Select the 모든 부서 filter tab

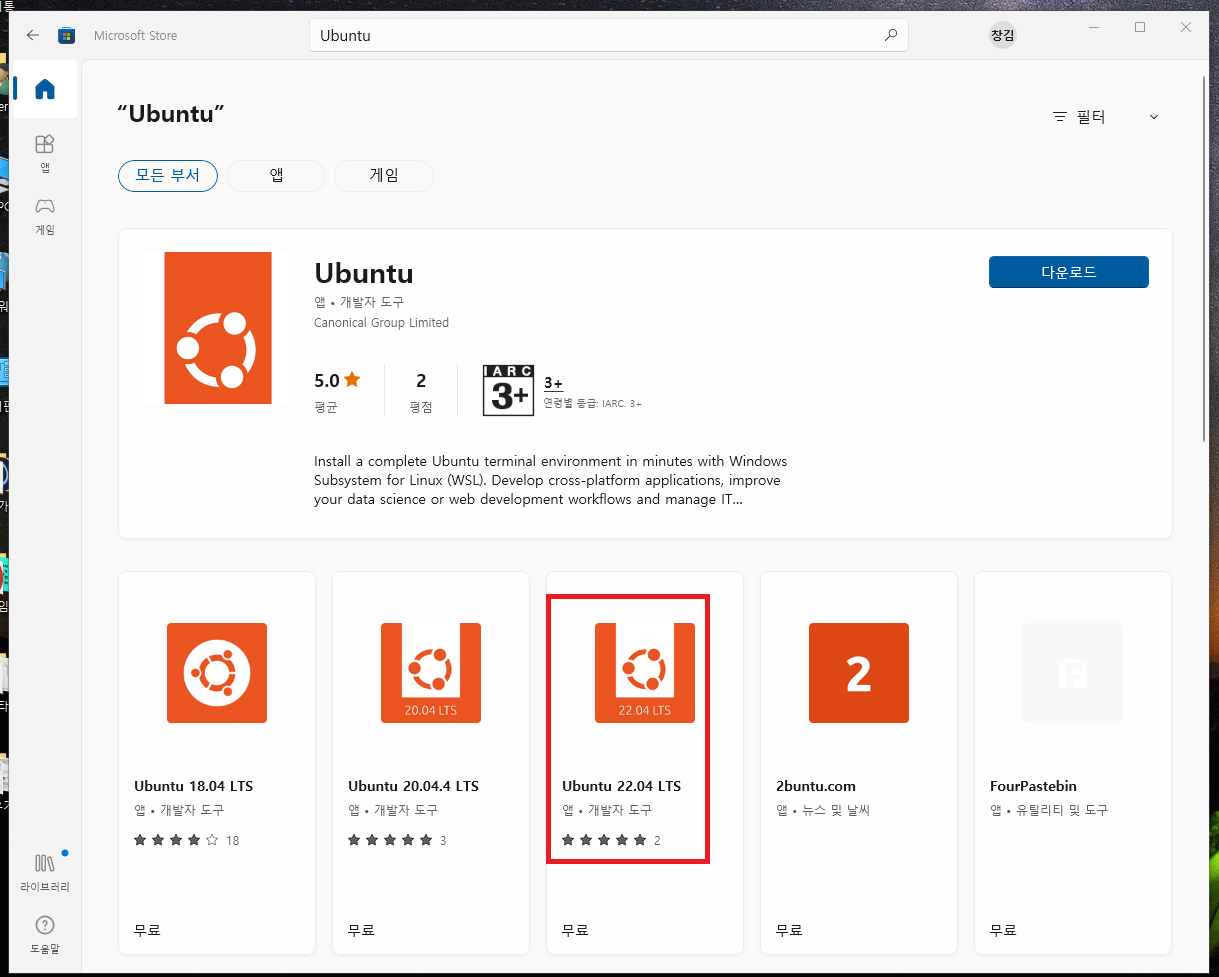(168, 175)
